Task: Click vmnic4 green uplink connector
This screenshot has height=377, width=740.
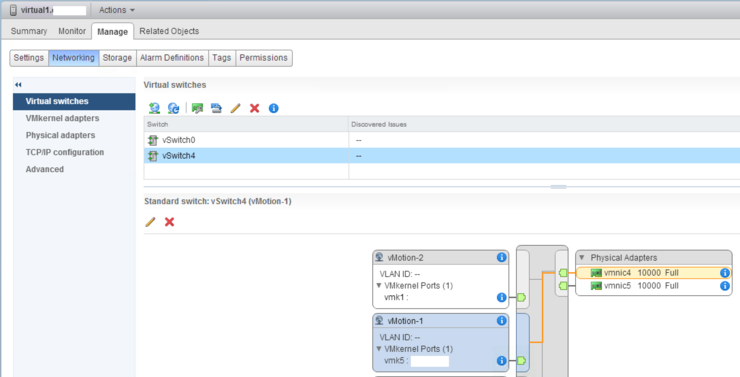Action: [563, 273]
